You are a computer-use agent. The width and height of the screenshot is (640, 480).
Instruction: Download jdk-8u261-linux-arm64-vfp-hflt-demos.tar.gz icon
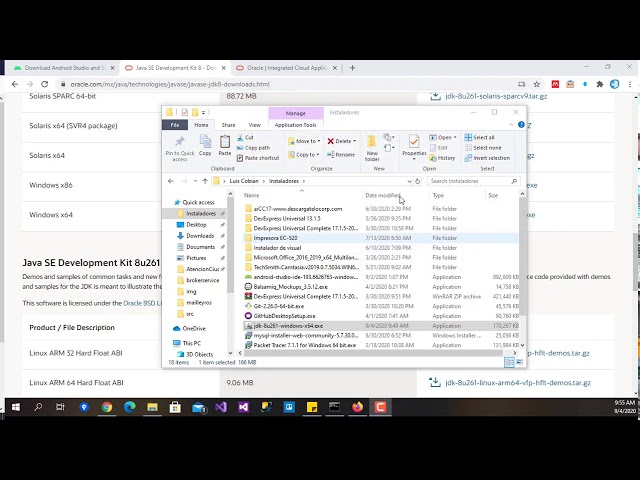pos(435,382)
